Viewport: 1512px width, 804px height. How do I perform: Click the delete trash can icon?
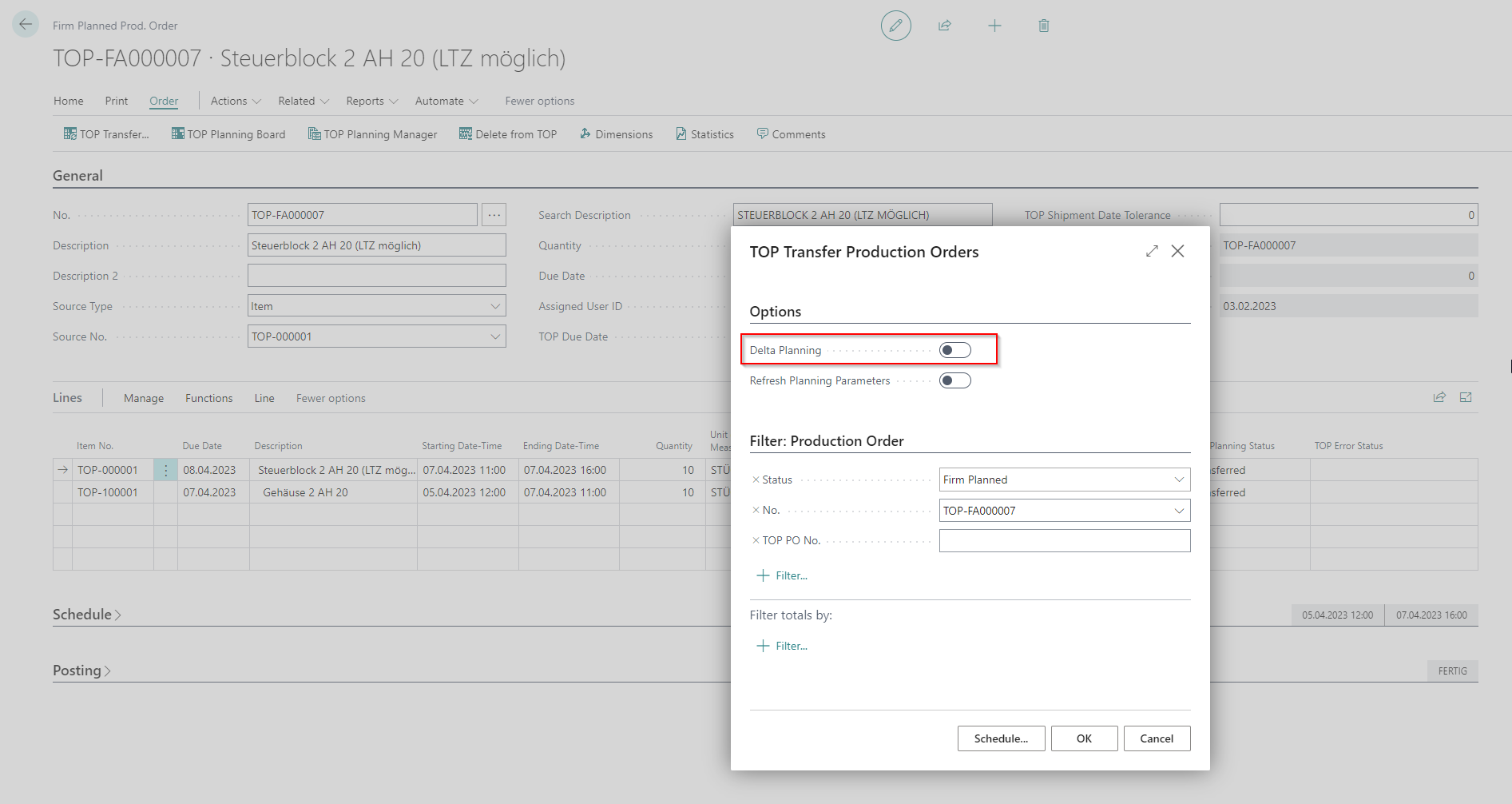pyautogui.click(x=1043, y=26)
